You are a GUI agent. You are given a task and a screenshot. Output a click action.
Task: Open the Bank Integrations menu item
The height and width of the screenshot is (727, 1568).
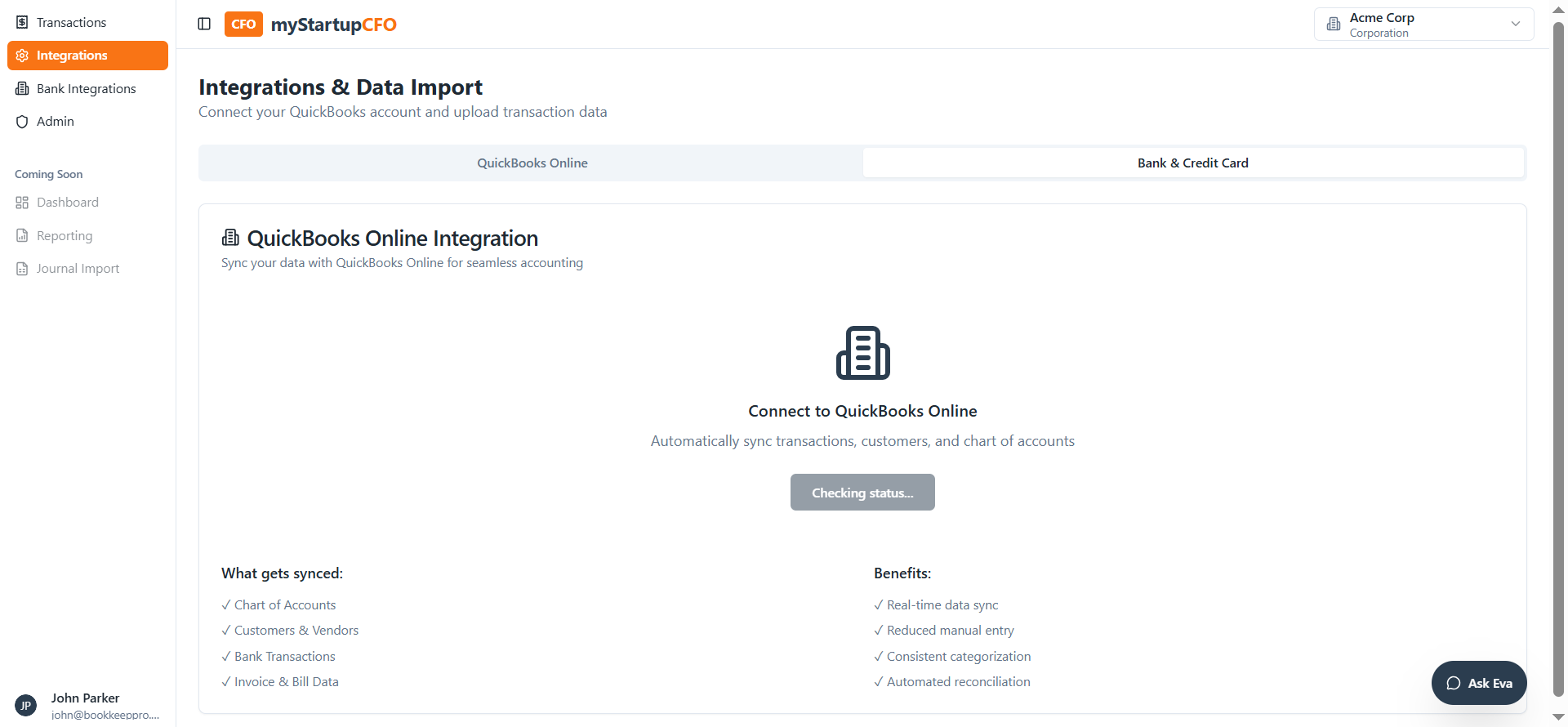pyautogui.click(x=87, y=88)
